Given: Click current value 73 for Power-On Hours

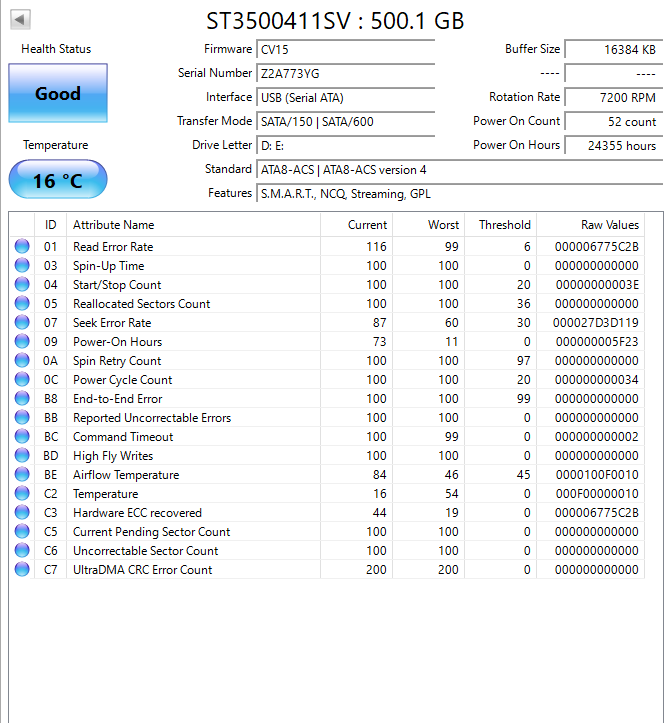Looking at the screenshot, I should (380, 342).
